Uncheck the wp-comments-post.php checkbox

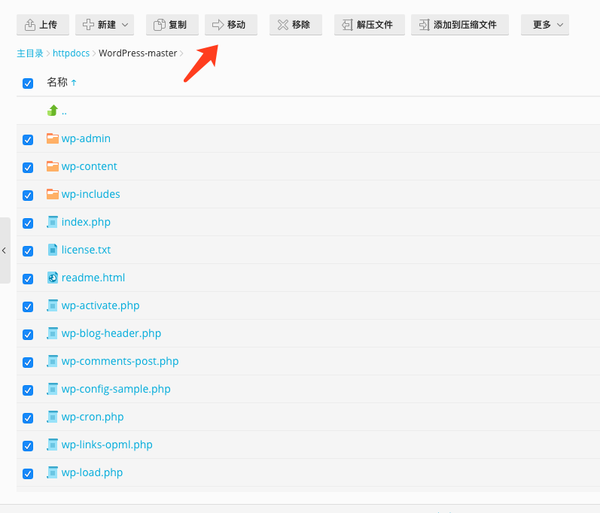coord(28,362)
